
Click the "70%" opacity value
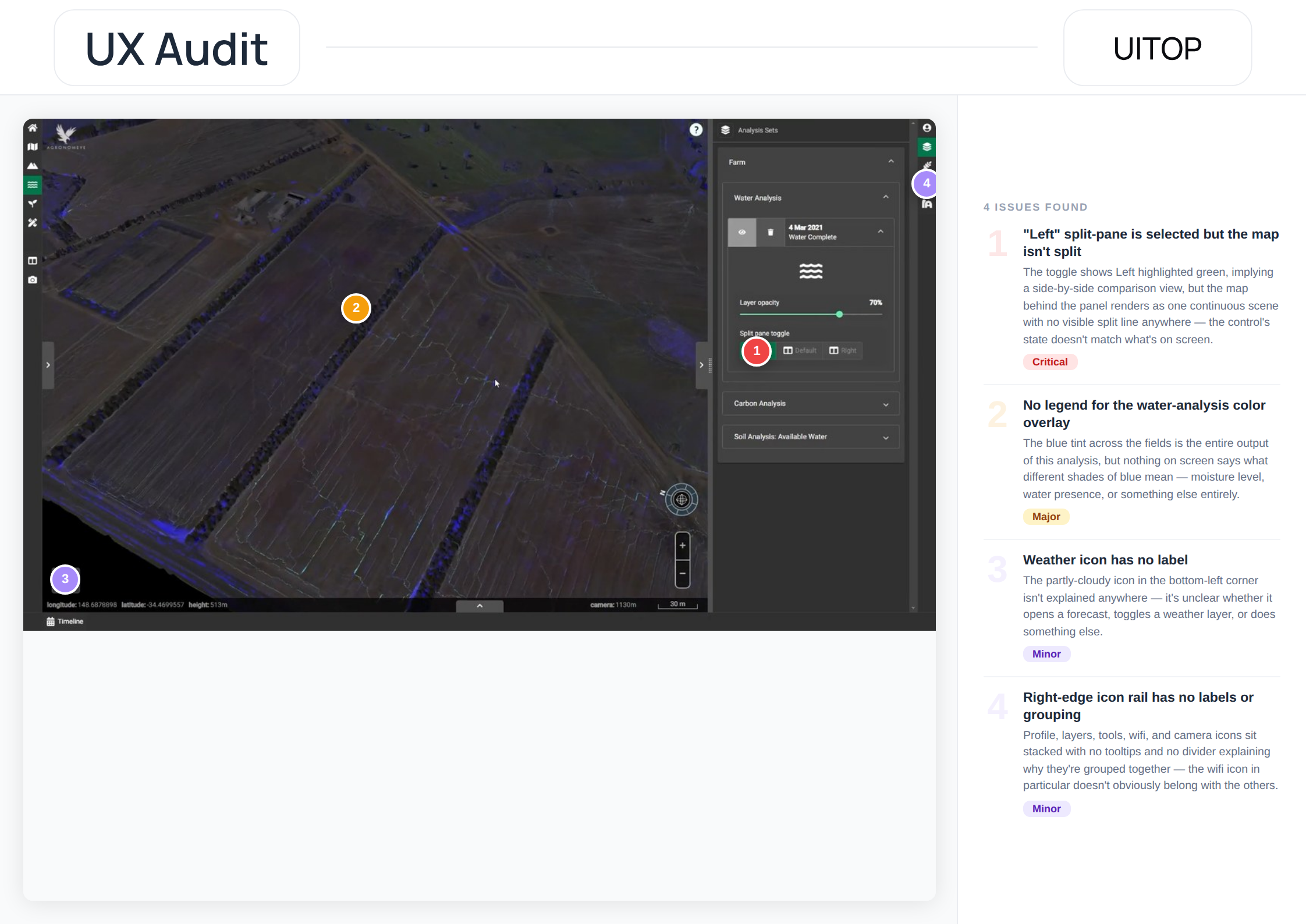(875, 303)
